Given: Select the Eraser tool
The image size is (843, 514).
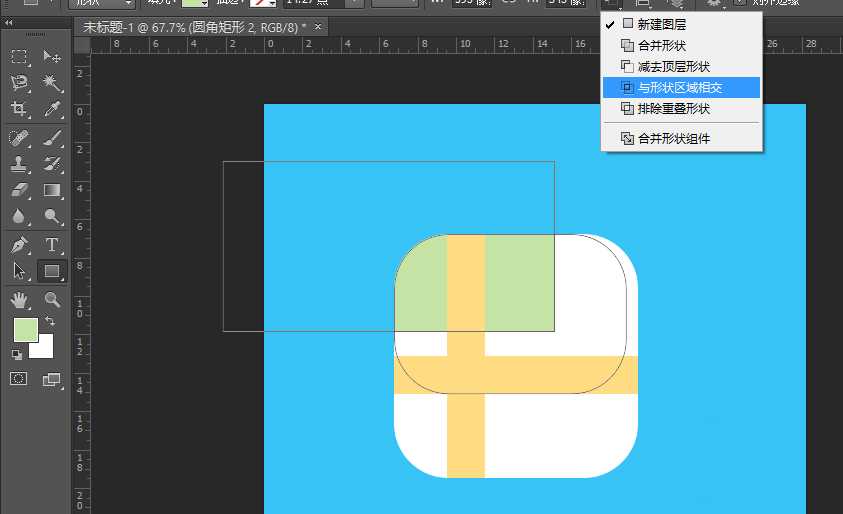Looking at the screenshot, I should (x=19, y=190).
